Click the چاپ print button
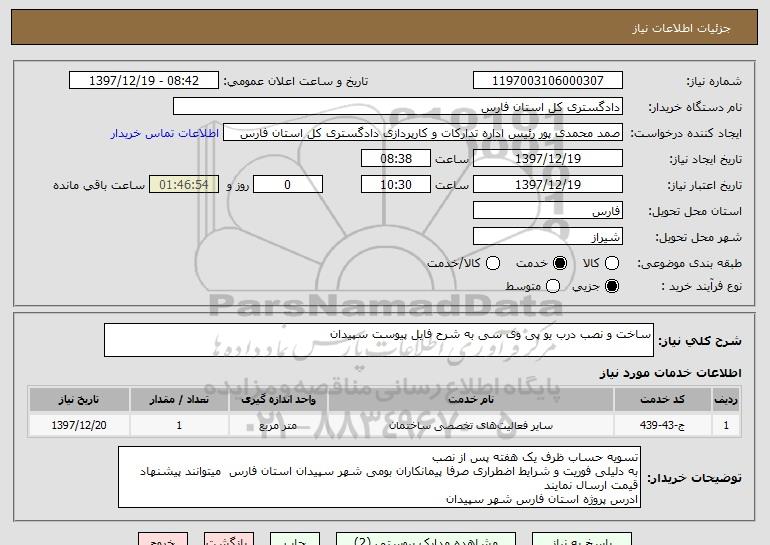The height and width of the screenshot is (545, 770). [295, 539]
